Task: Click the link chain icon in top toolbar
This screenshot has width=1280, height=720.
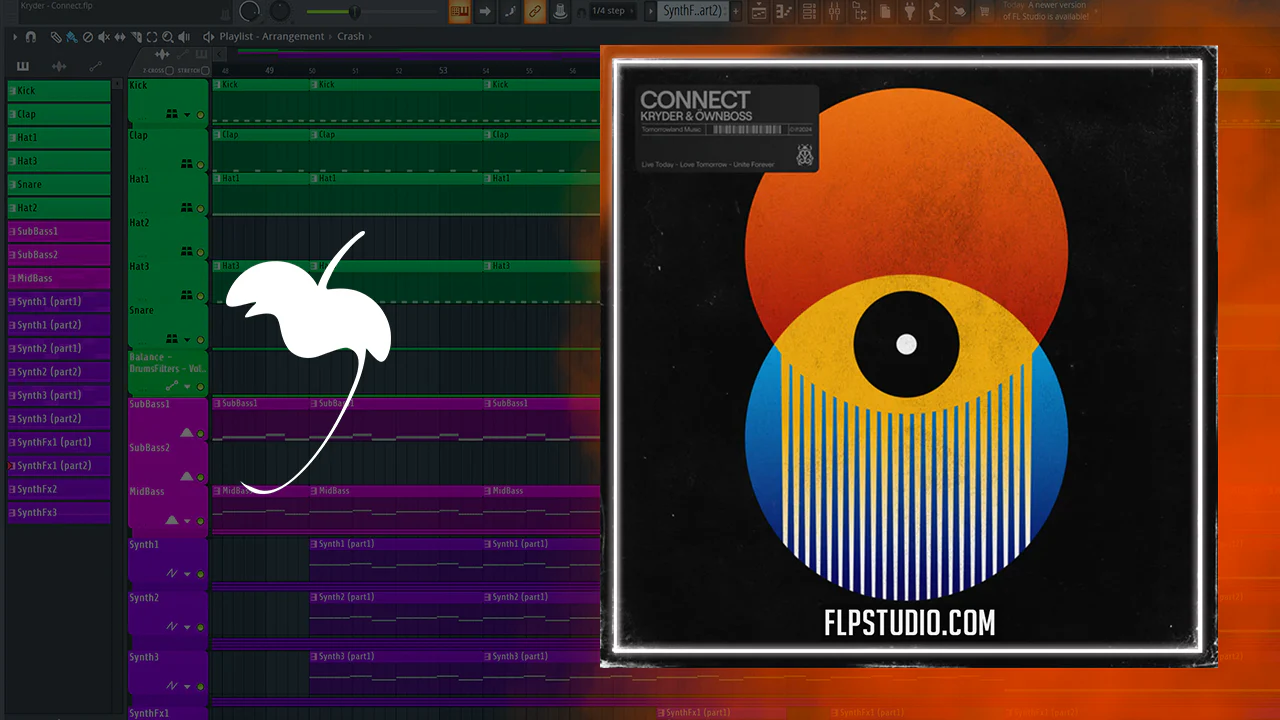Action: point(535,11)
